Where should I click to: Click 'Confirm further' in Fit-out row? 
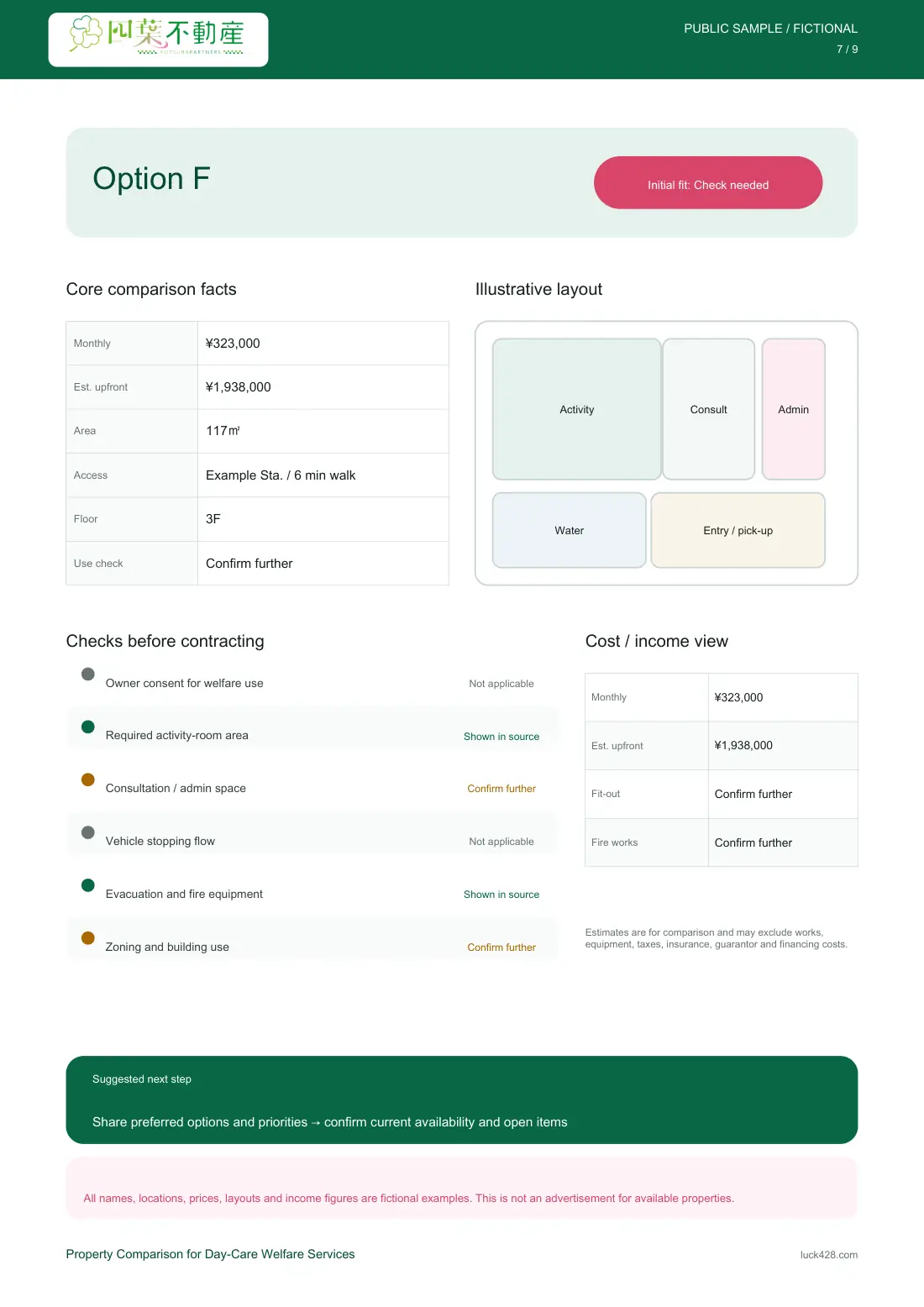753,794
